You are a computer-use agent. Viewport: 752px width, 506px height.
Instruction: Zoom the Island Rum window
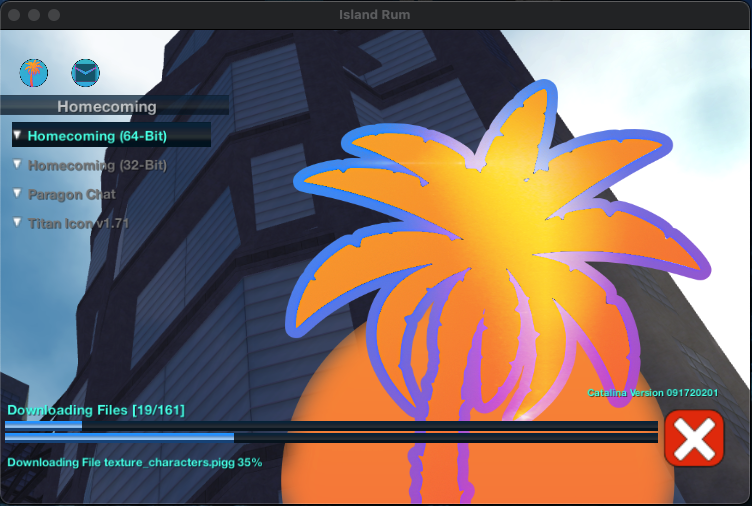click(x=54, y=15)
